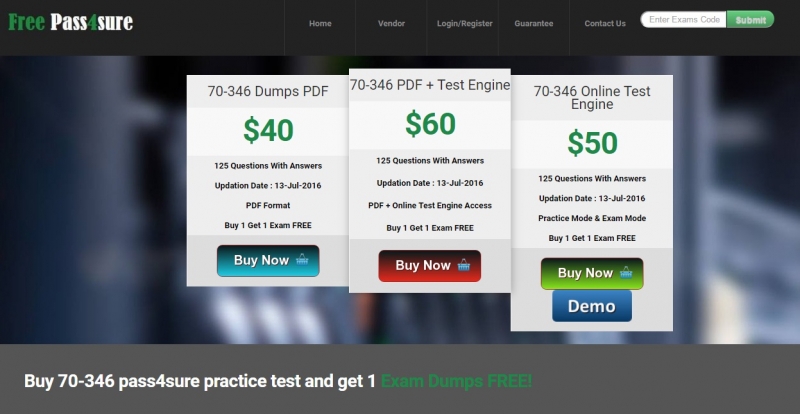
Task: Go to Login/Register page
Action: tap(465, 23)
